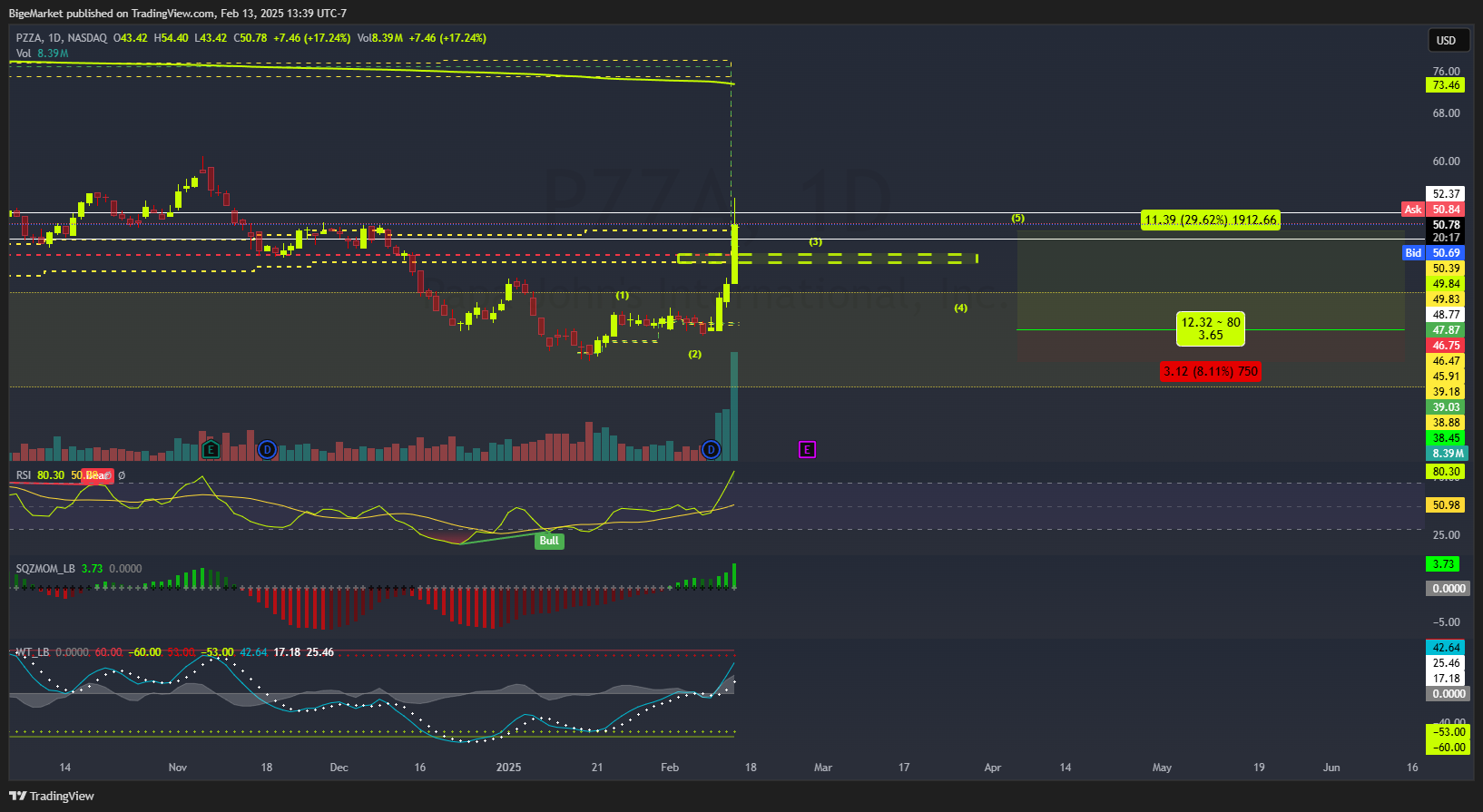
Task: Click the last price 50.78 label
Action: [x=1446, y=225]
